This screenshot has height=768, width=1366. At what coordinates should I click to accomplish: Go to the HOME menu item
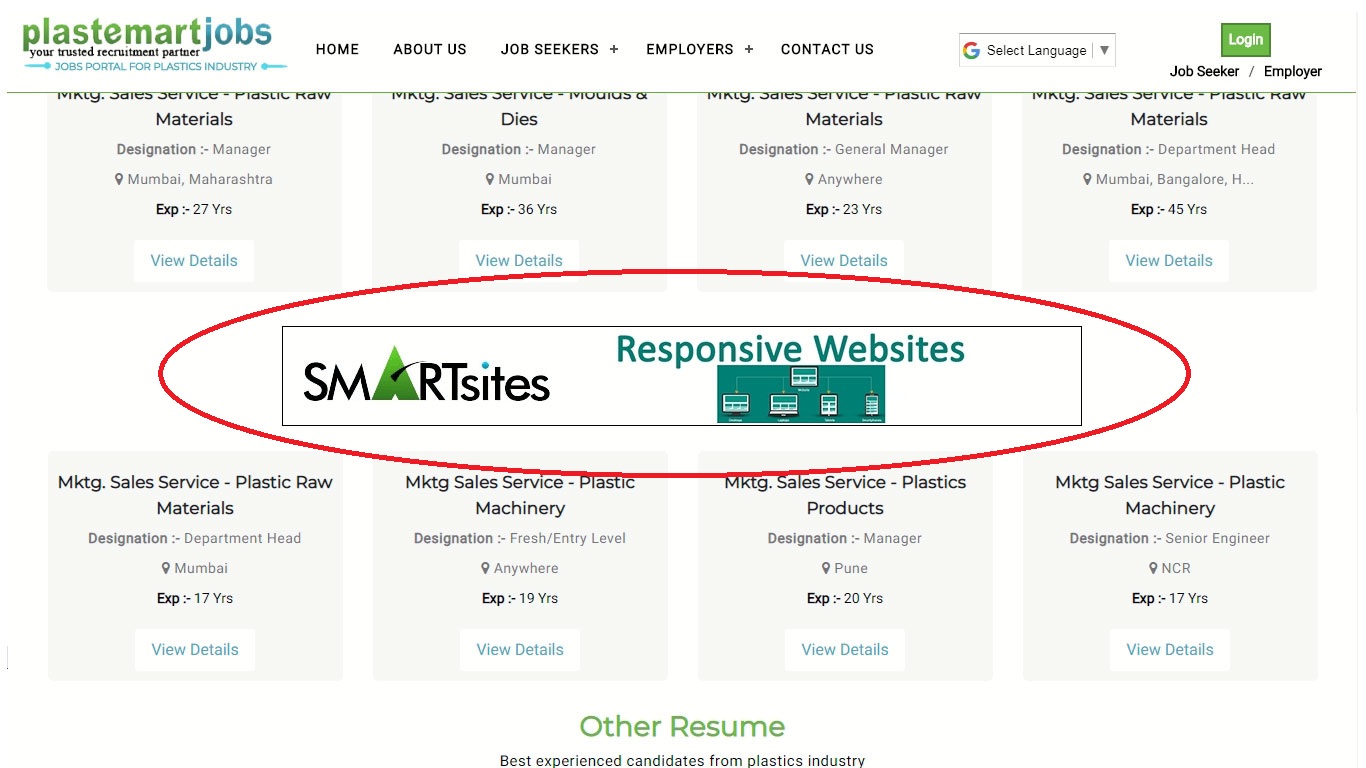pyautogui.click(x=337, y=49)
